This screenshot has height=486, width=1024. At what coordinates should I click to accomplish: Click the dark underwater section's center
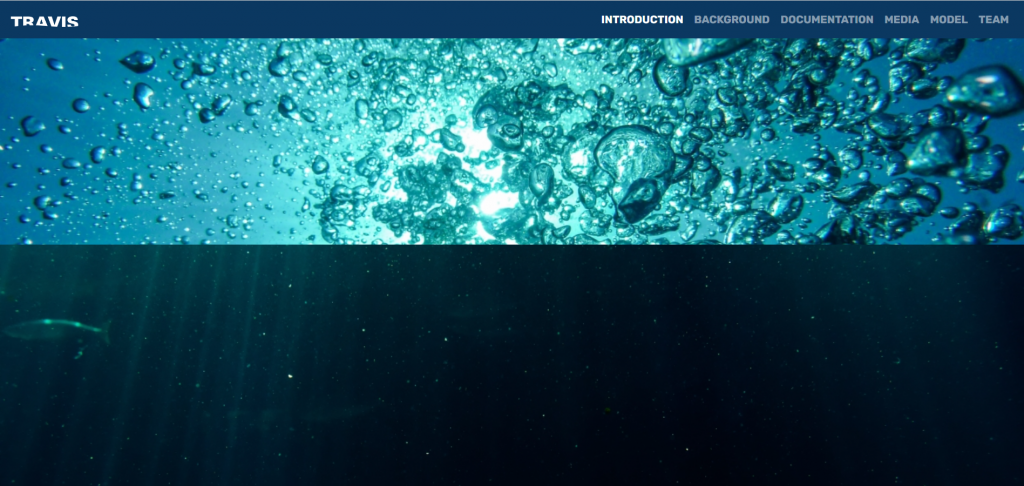[x=512, y=365]
